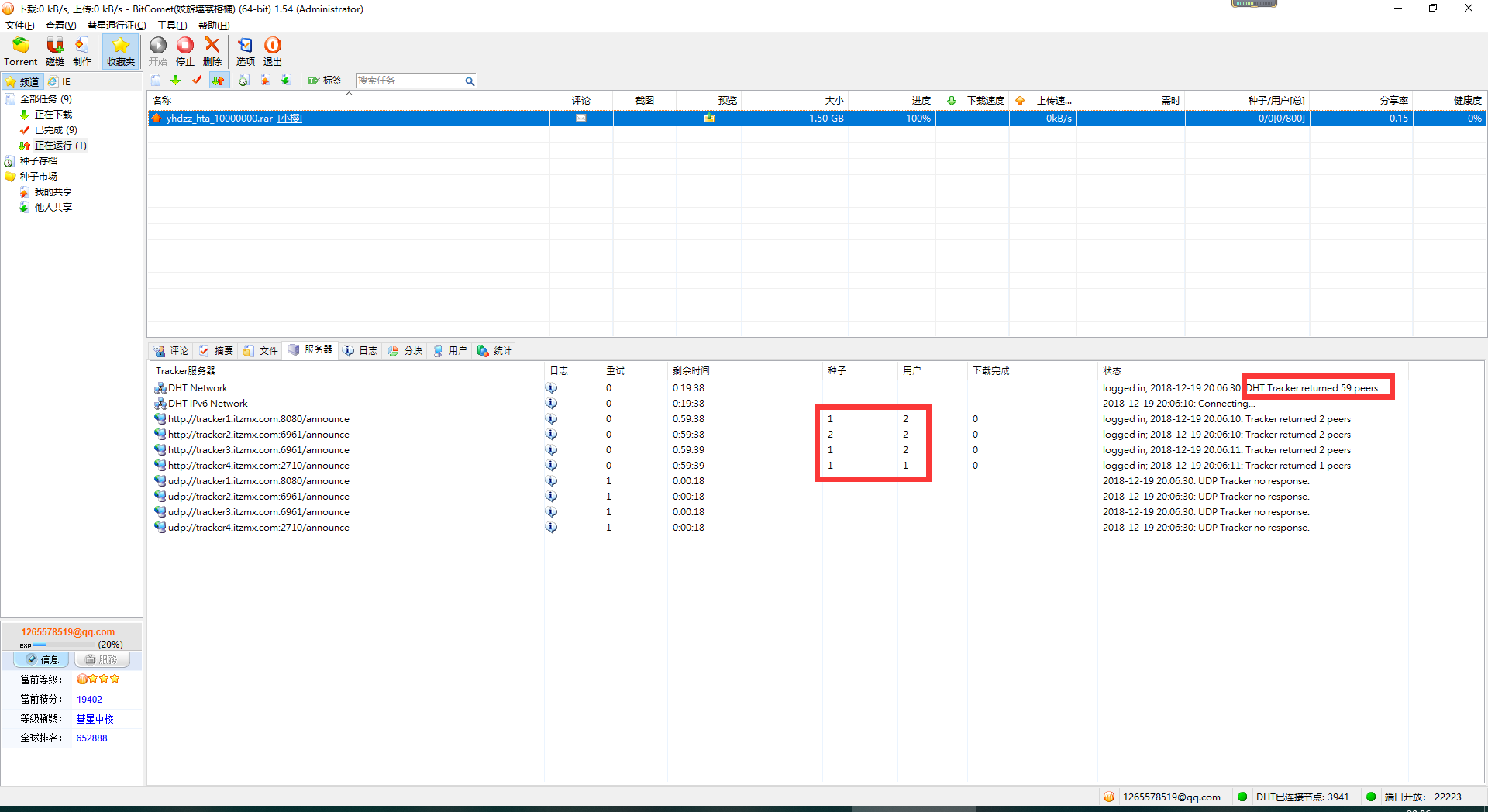Toggle the green downloading filter arrow

176,81
